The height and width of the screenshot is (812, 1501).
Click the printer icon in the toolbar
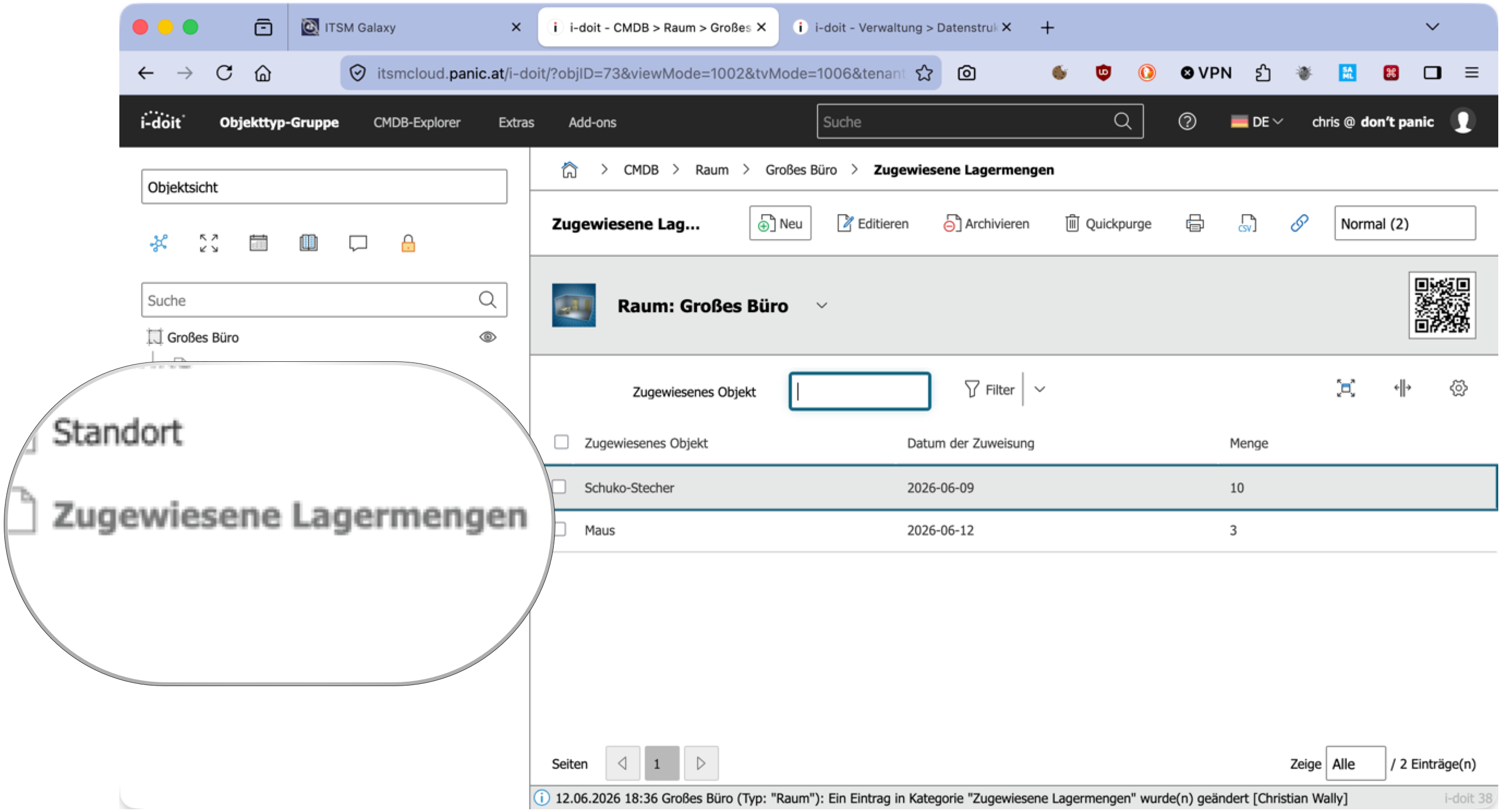coord(1195,223)
